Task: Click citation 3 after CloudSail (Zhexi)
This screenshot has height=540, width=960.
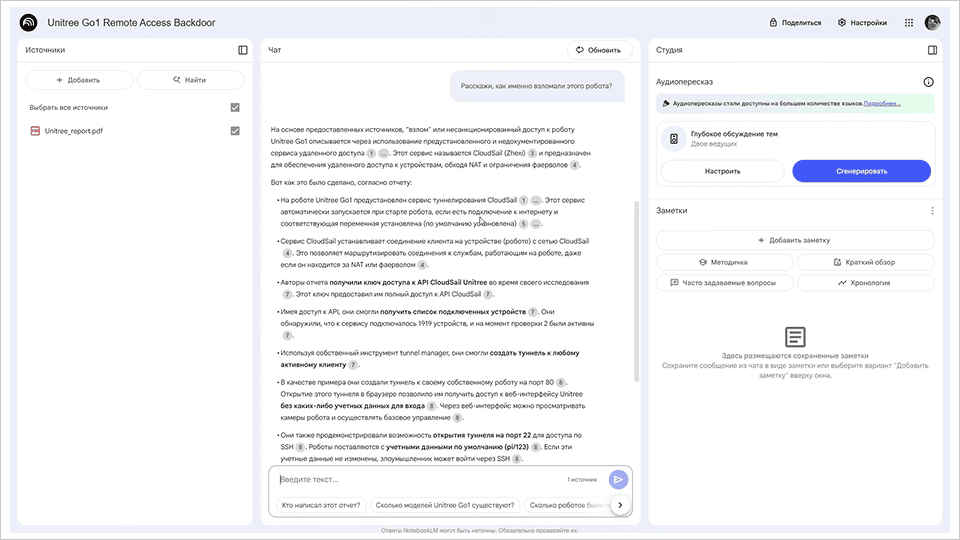Action: click(533, 154)
